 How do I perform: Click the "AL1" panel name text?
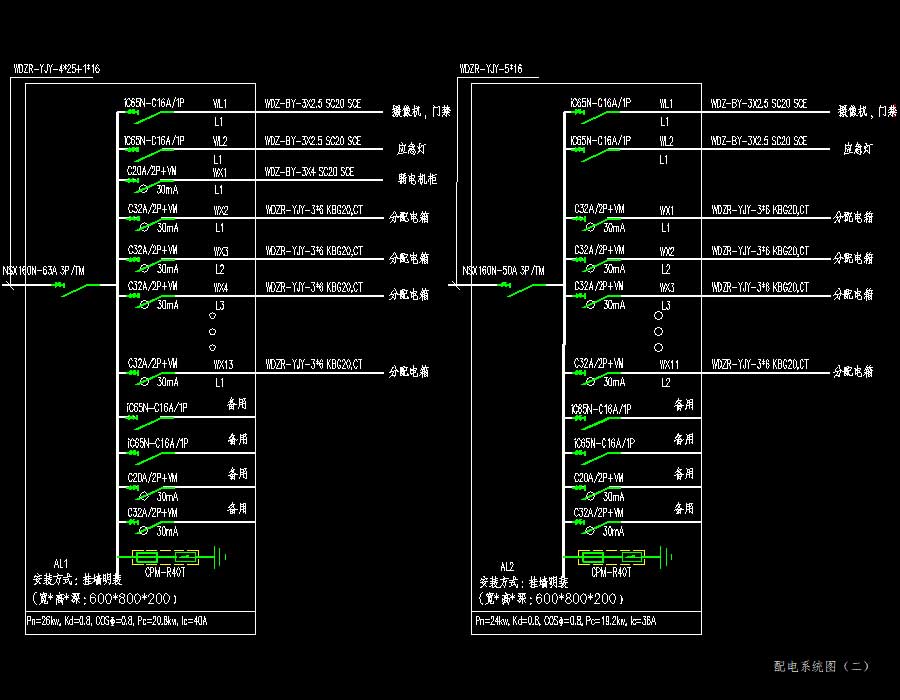pyautogui.click(x=60, y=564)
